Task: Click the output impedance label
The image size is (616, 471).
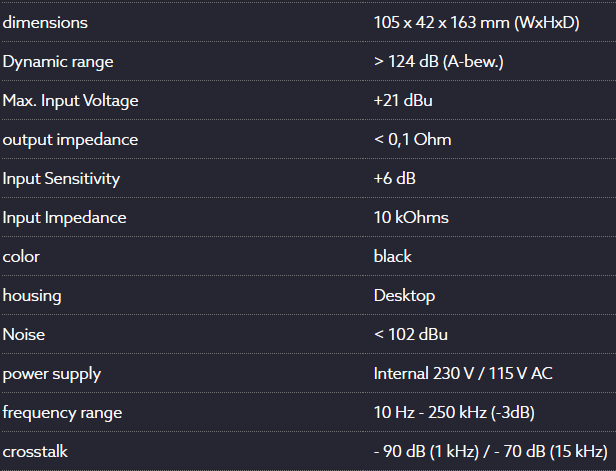Action: tap(70, 140)
